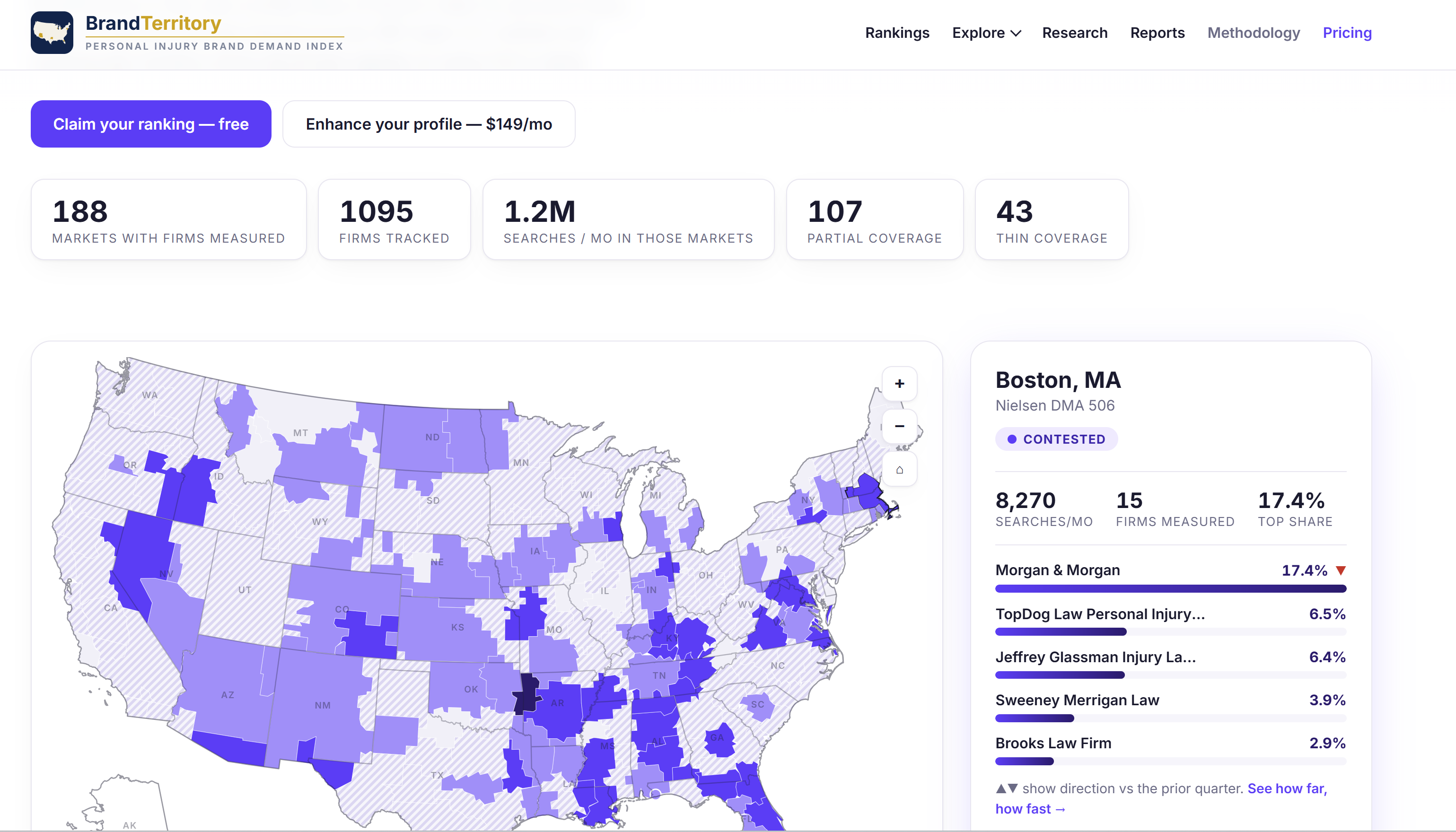This screenshot has width=1456, height=832.
Task: Zoom in the map with plus button
Action: pyautogui.click(x=899, y=384)
